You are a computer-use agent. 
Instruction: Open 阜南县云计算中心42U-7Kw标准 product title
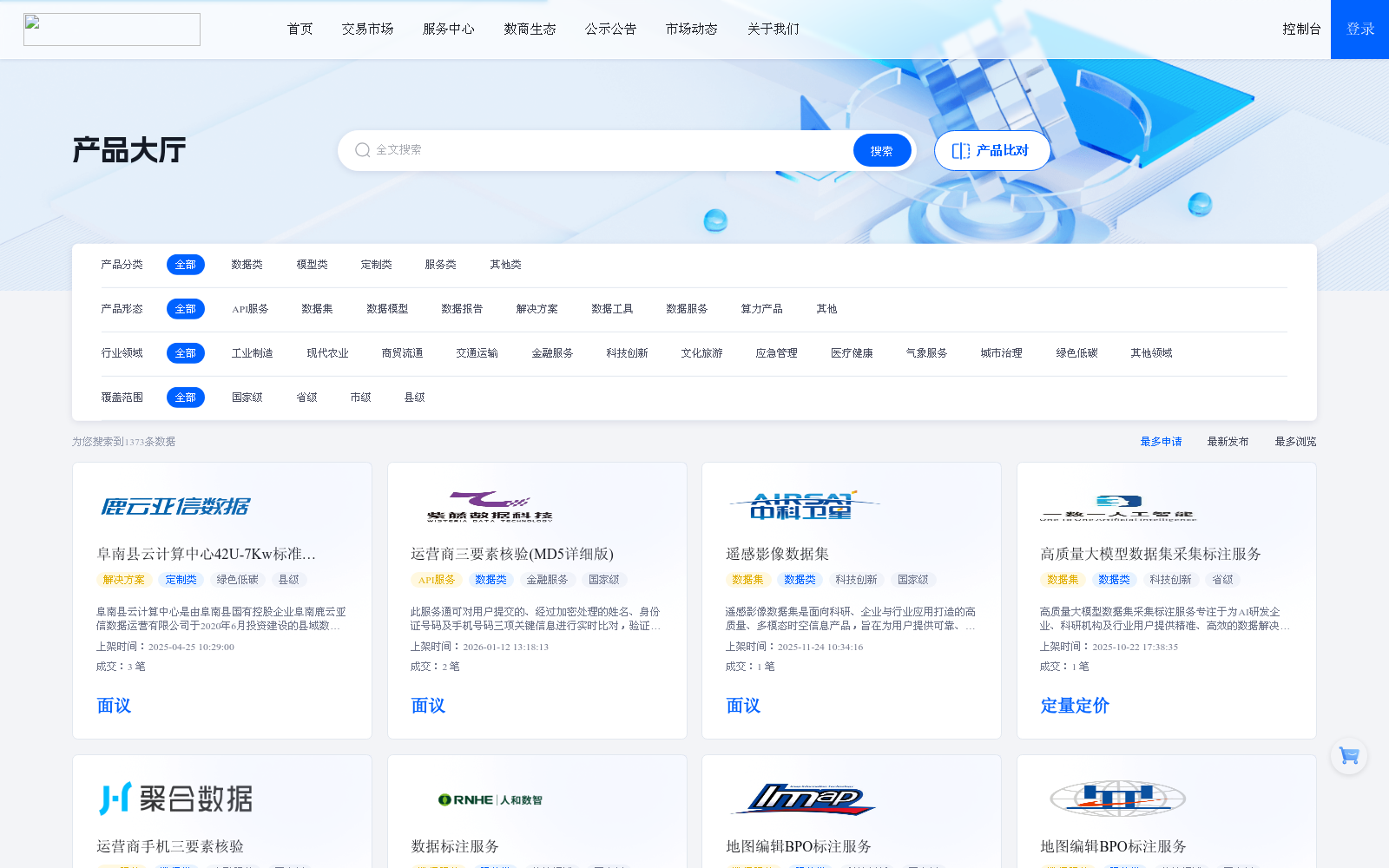click(x=207, y=554)
